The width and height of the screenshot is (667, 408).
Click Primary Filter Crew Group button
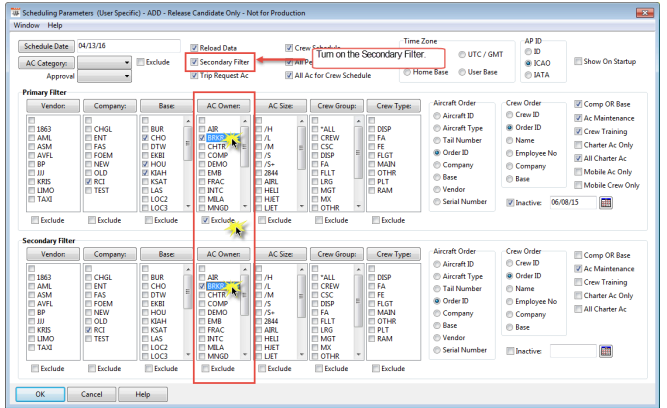[x=337, y=106]
